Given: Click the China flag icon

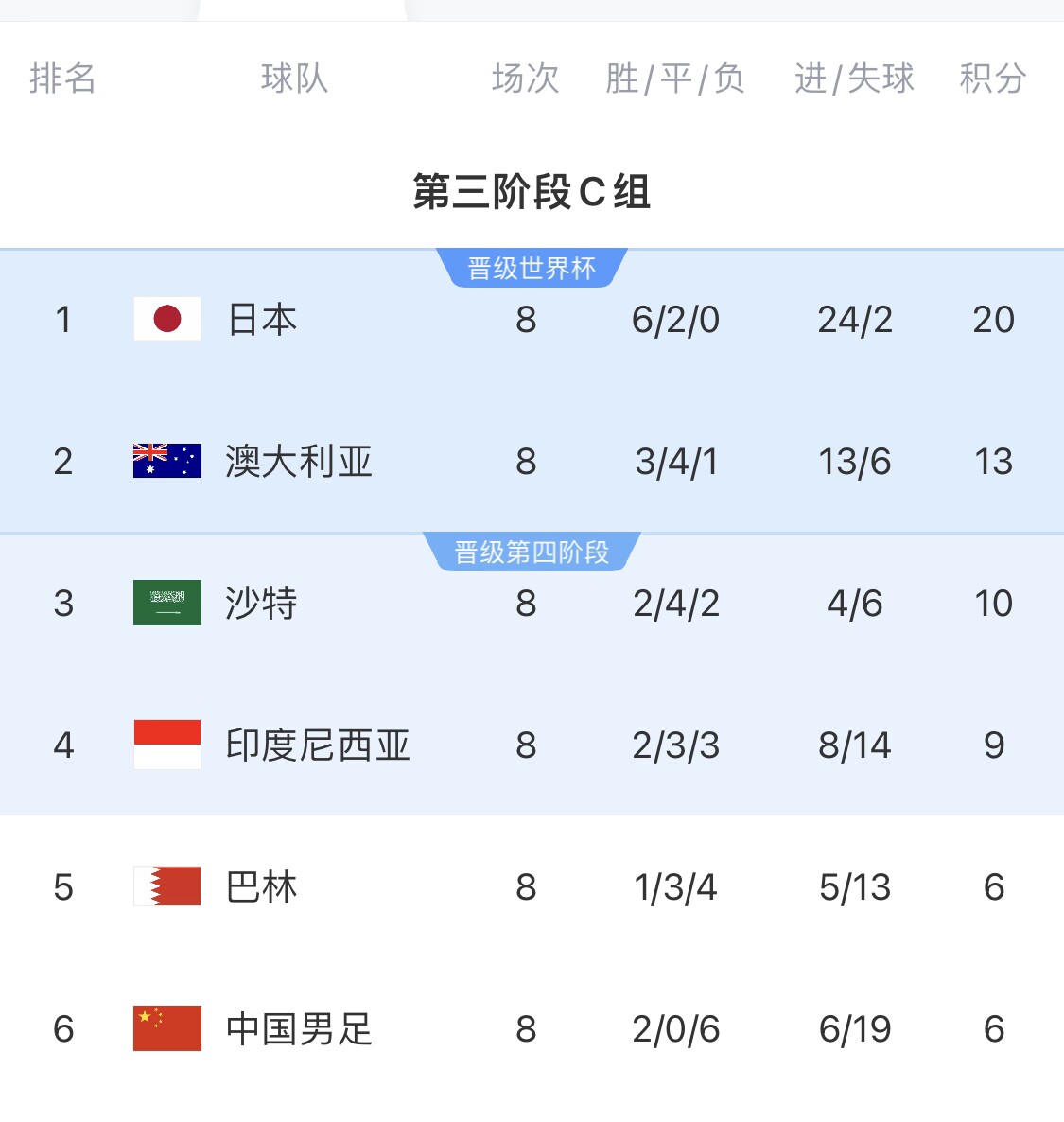Looking at the screenshot, I should (167, 1028).
